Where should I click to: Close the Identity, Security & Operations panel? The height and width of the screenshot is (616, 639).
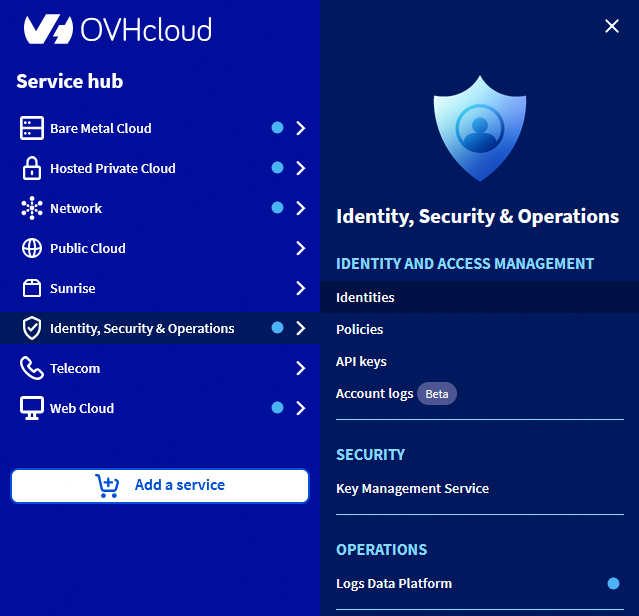[612, 26]
